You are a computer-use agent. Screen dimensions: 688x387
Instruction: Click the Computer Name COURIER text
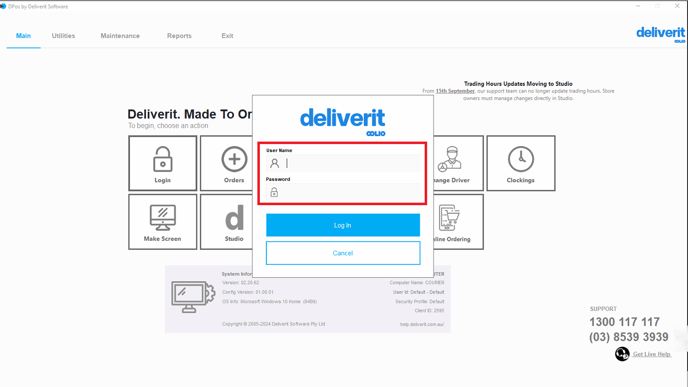pyautogui.click(x=417, y=283)
